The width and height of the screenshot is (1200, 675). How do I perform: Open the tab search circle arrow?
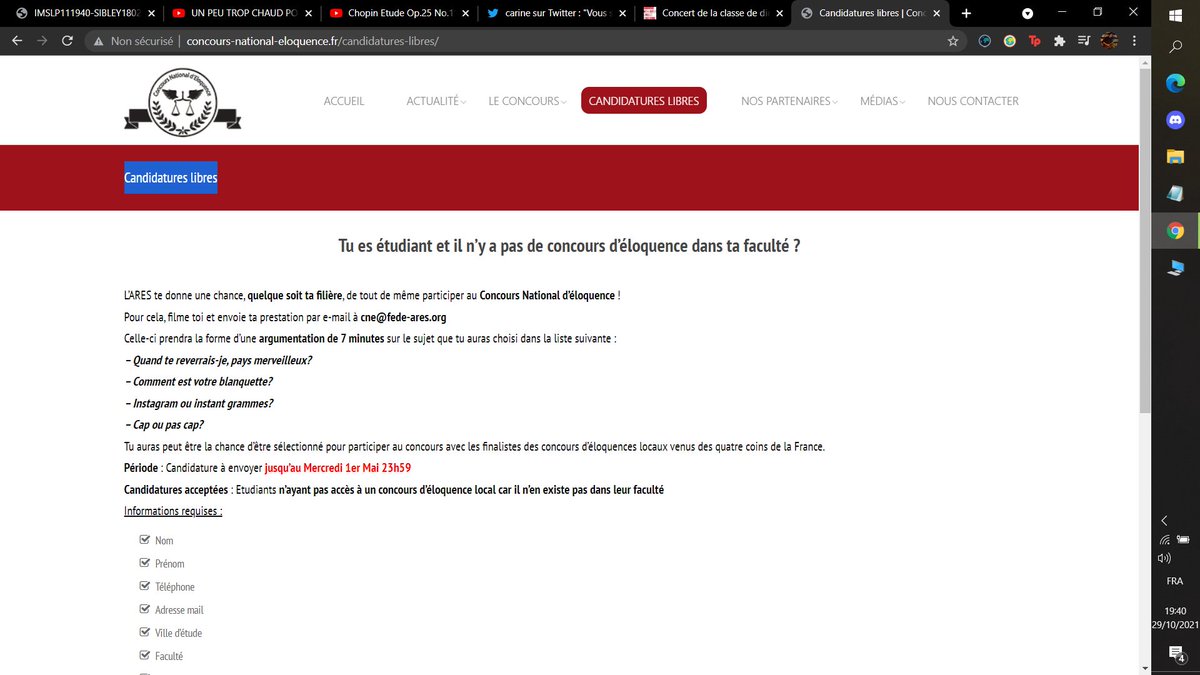1027,13
